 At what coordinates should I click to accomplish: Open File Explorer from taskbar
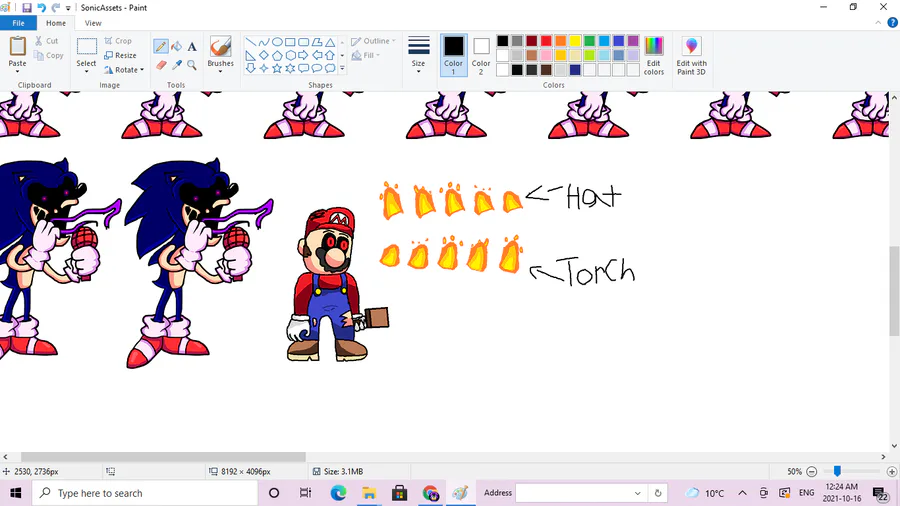pyautogui.click(x=369, y=493)
